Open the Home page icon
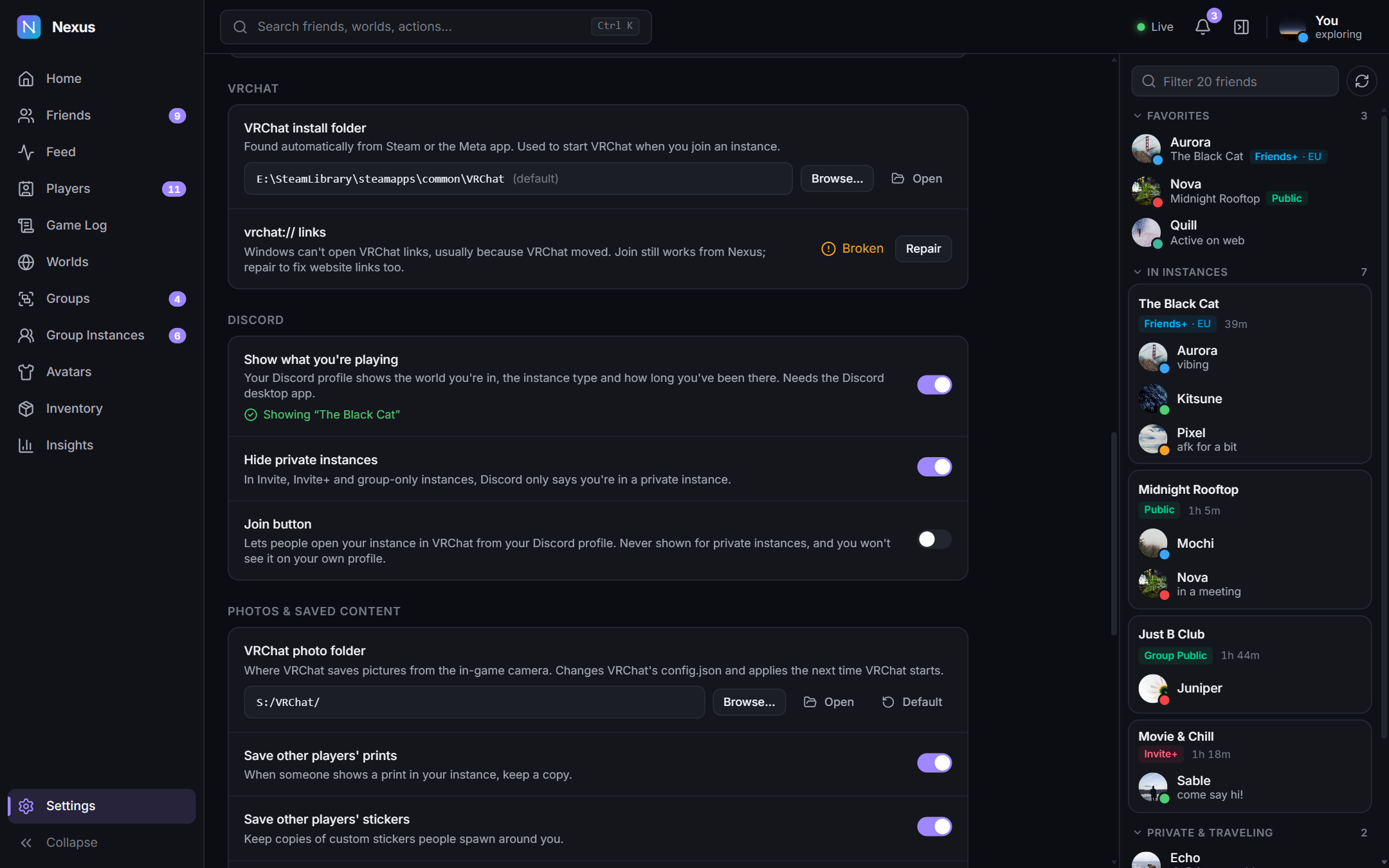This screenshot has width=1389, height=868. 26,78
